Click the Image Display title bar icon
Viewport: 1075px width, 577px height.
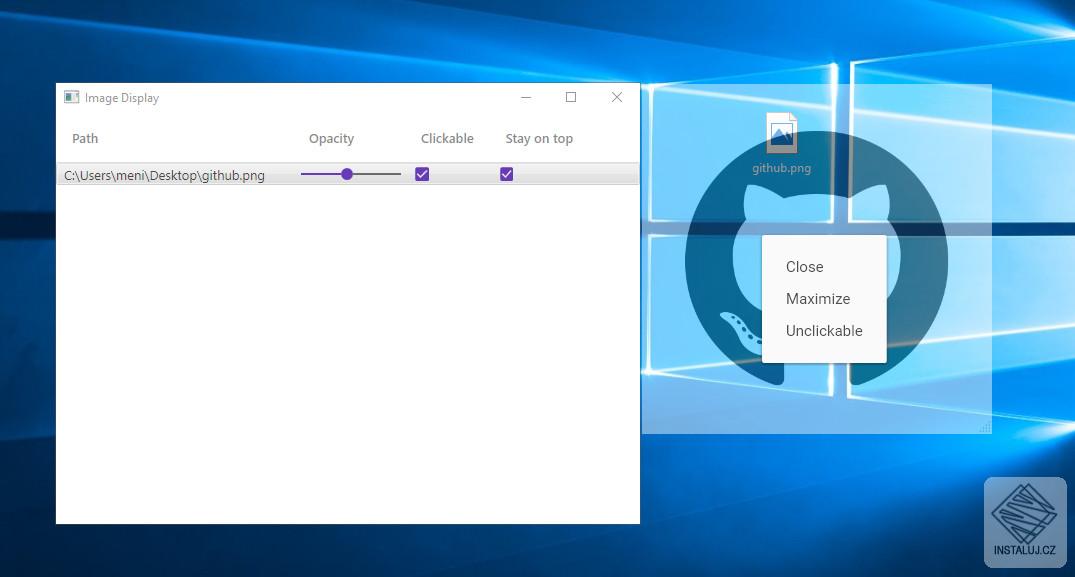point(71,97)
